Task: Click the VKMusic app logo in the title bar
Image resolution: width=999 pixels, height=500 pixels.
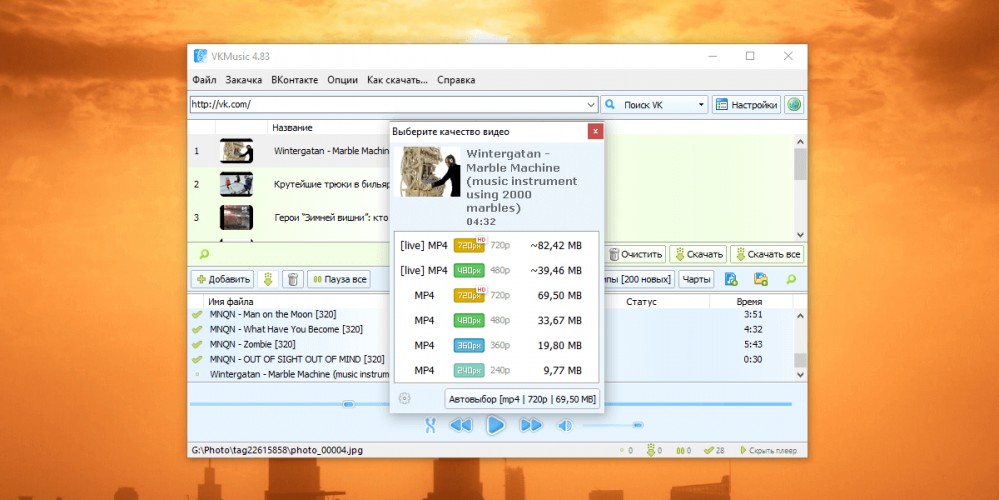Action: point(200,56)
